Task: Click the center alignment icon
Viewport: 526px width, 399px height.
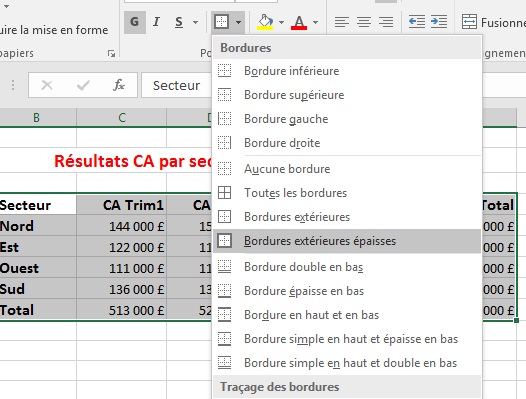Action: pos(364,22)
